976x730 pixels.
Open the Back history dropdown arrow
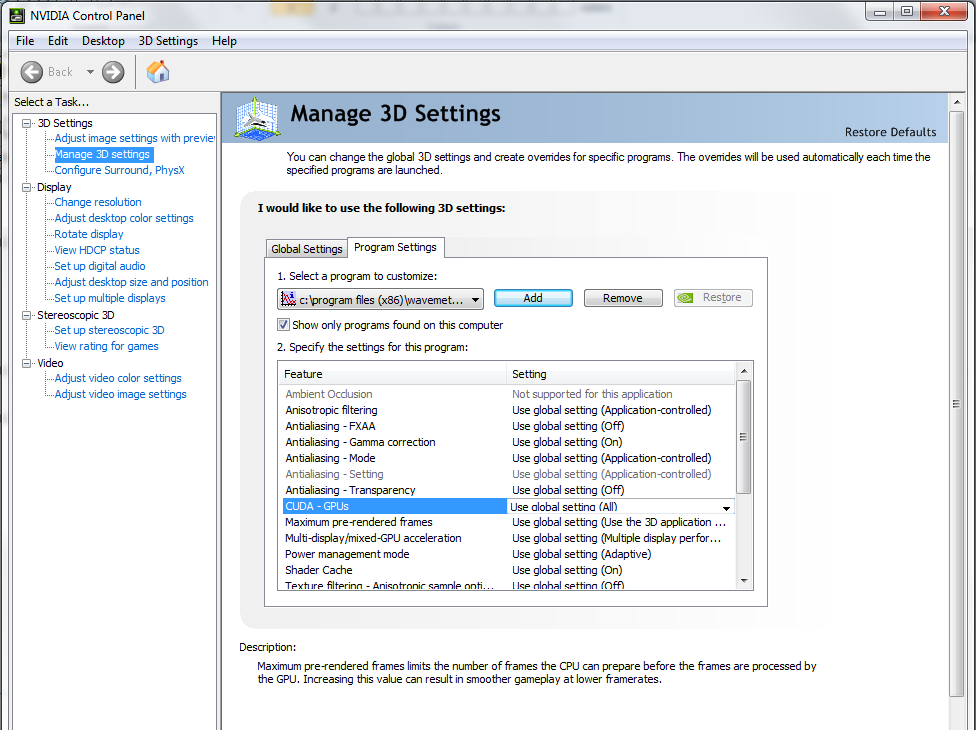[x=90, y=72]
